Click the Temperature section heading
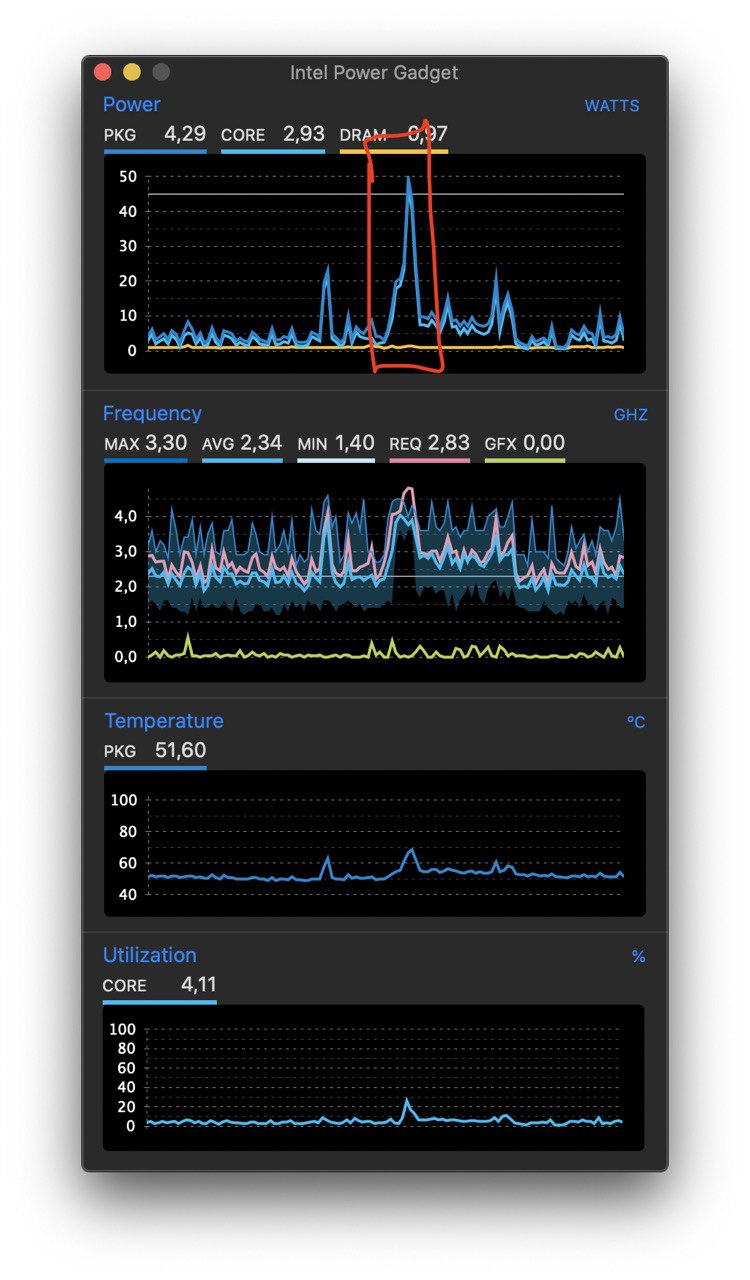750x1280 pixels. coord(164,721)
